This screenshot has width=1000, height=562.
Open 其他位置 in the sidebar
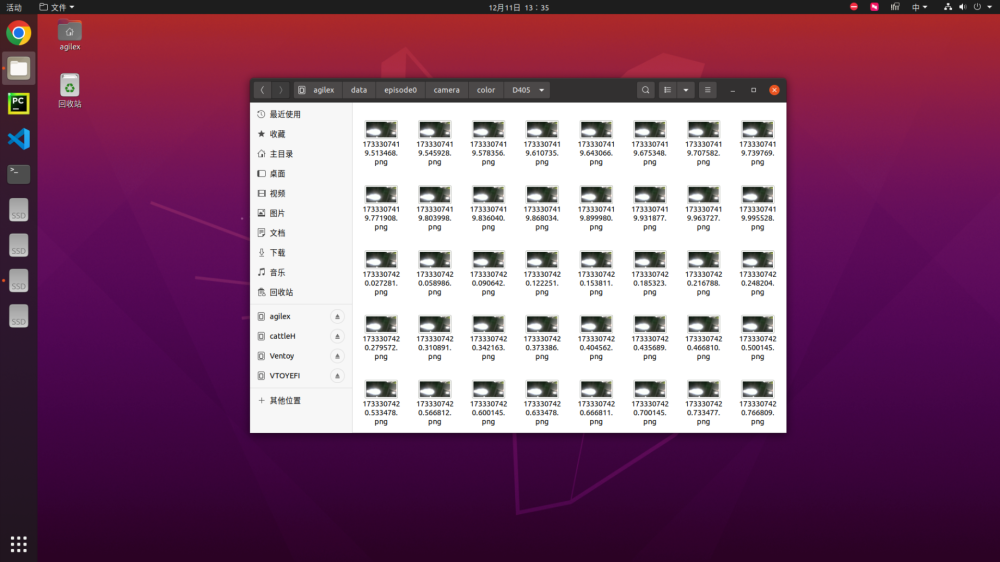coord(284,400)
